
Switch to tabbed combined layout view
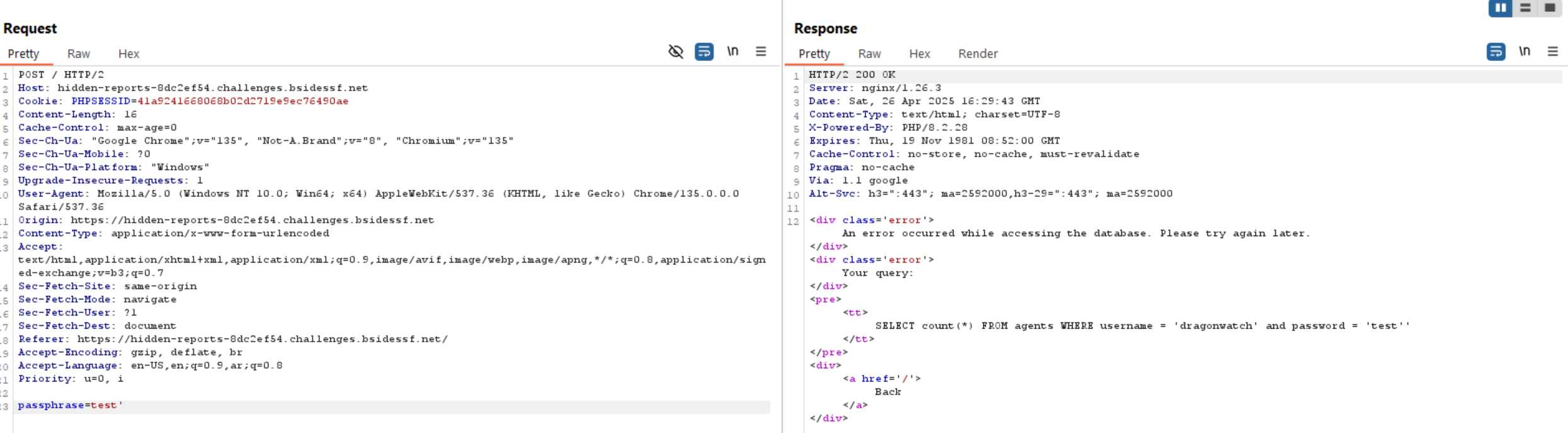coord(1550,8)
